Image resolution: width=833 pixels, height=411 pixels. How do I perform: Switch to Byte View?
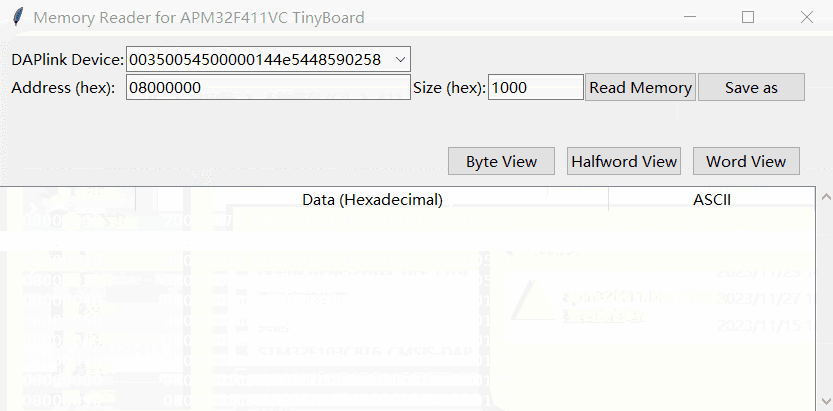[502, 161]
